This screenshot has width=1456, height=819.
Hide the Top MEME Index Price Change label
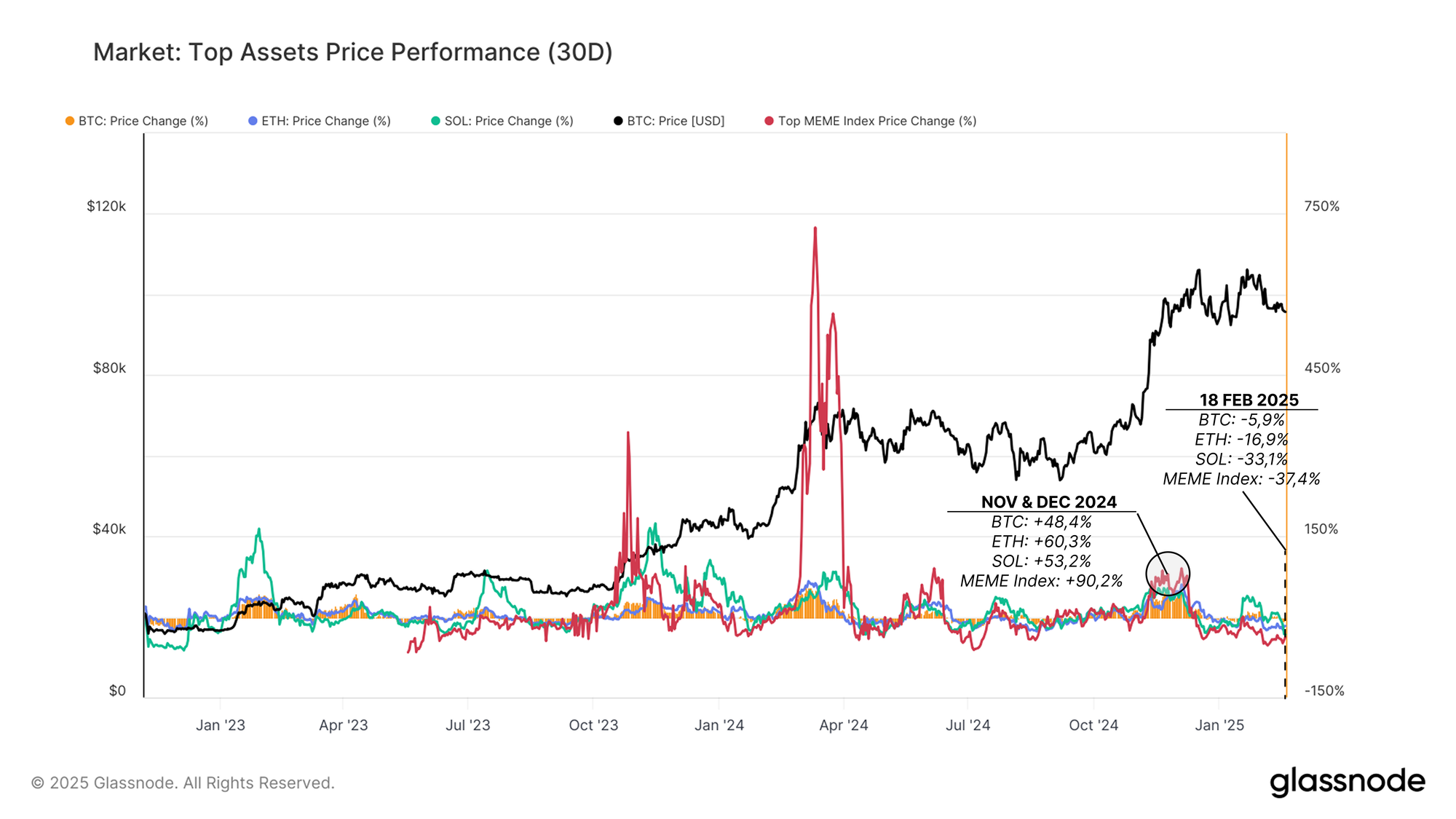pos(877,121)
